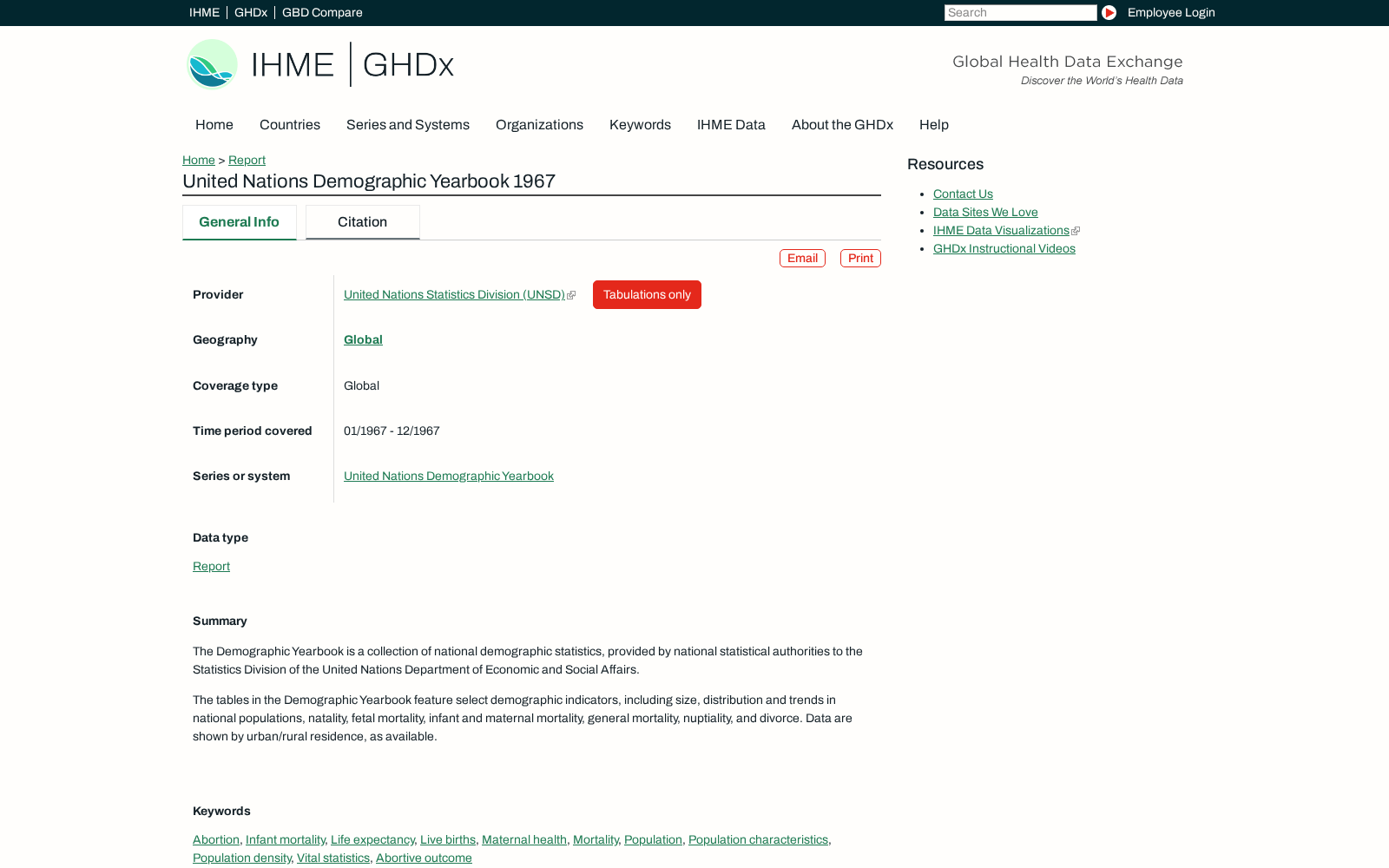Click the Print button

pos(860,259)
